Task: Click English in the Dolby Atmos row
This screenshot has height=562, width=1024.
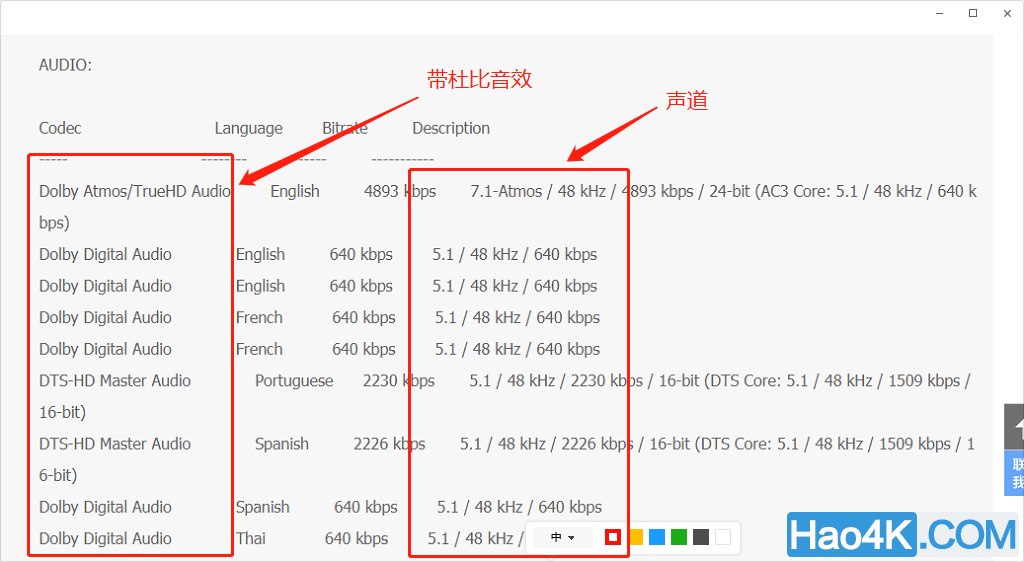Action: 295,192
